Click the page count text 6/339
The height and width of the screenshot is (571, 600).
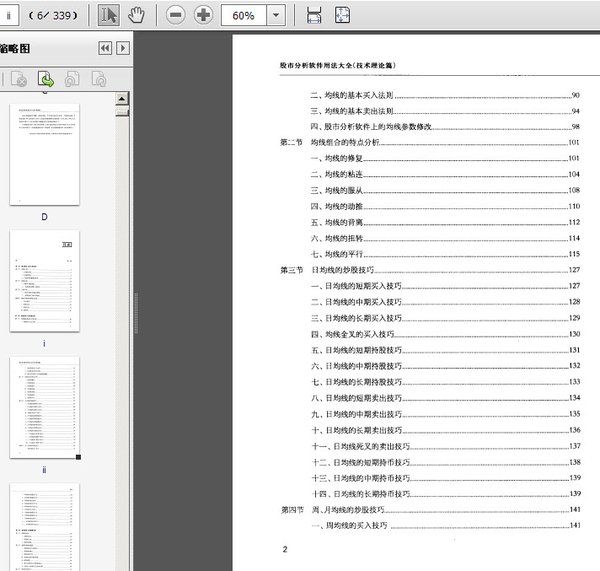tap(53, 16)
